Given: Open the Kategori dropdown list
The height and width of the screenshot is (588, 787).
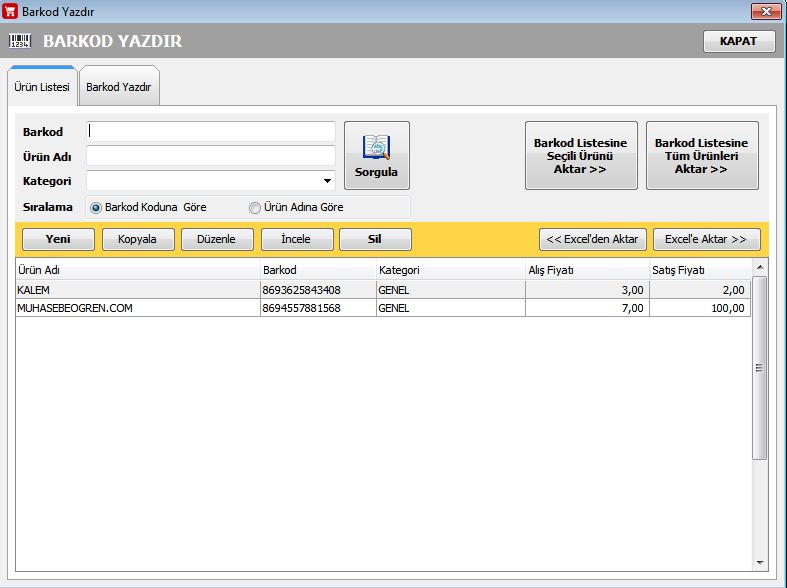Looking at the screenshot, I should point(327,181).
